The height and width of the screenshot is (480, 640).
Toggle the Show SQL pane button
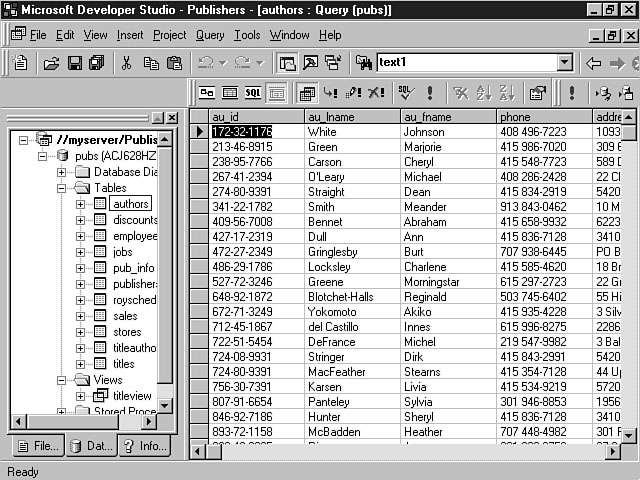(253, 93)
